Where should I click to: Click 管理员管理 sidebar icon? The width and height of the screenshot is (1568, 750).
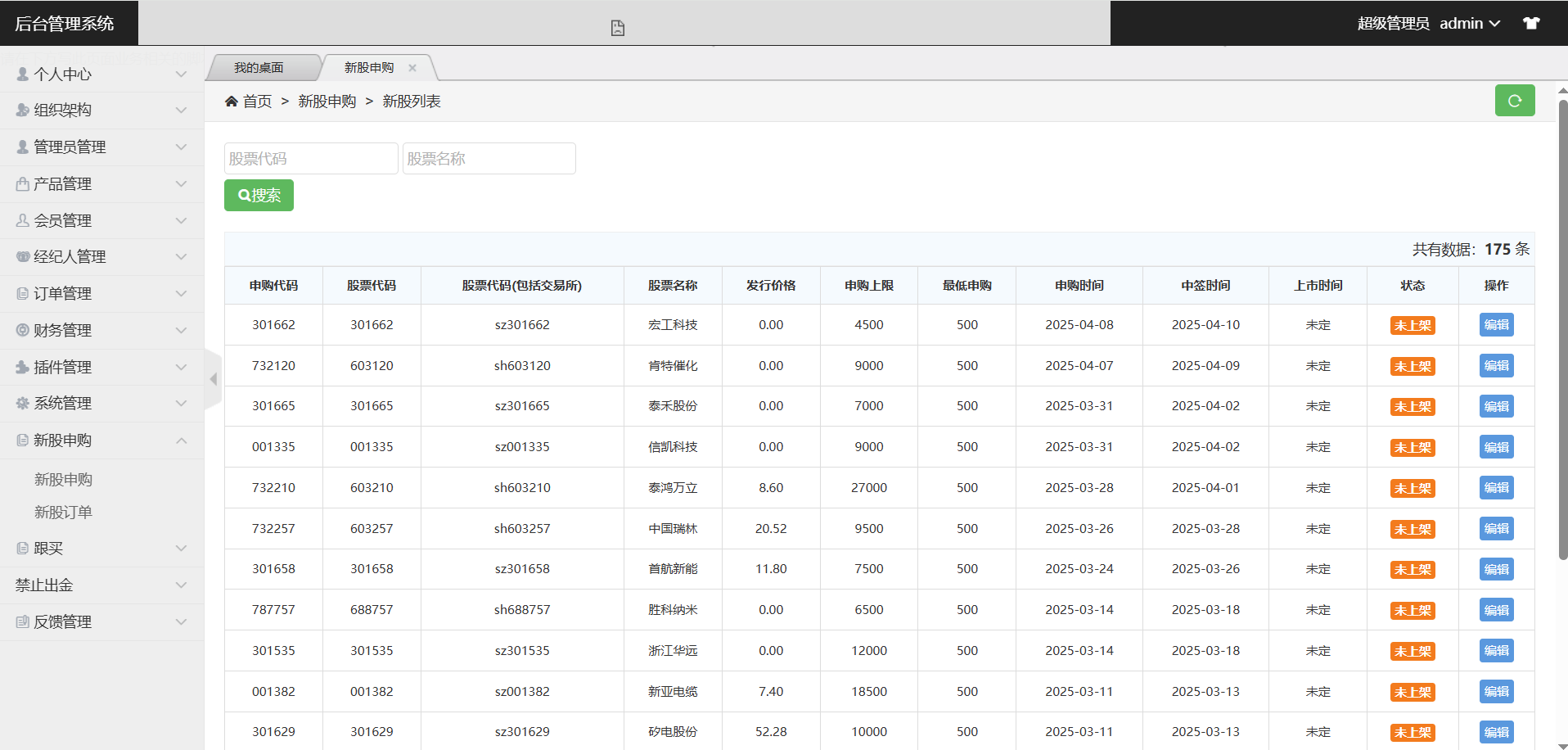coord(23,147)
